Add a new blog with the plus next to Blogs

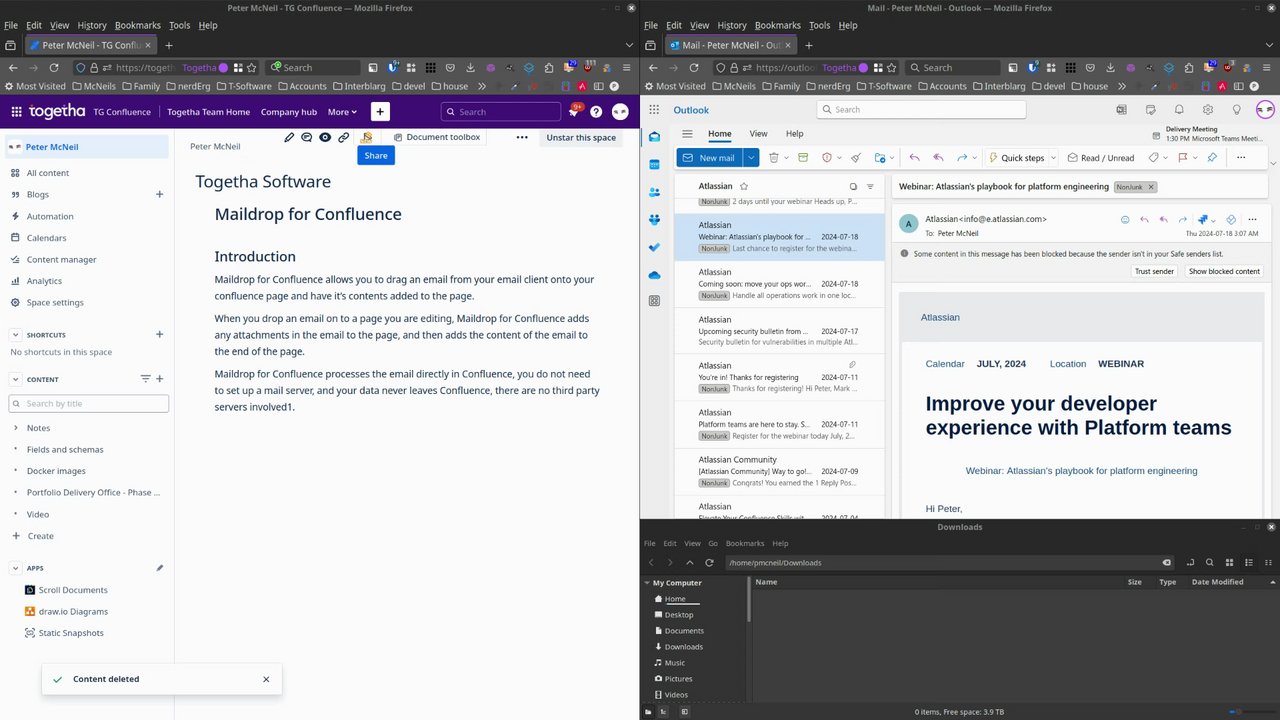point(159,194)
